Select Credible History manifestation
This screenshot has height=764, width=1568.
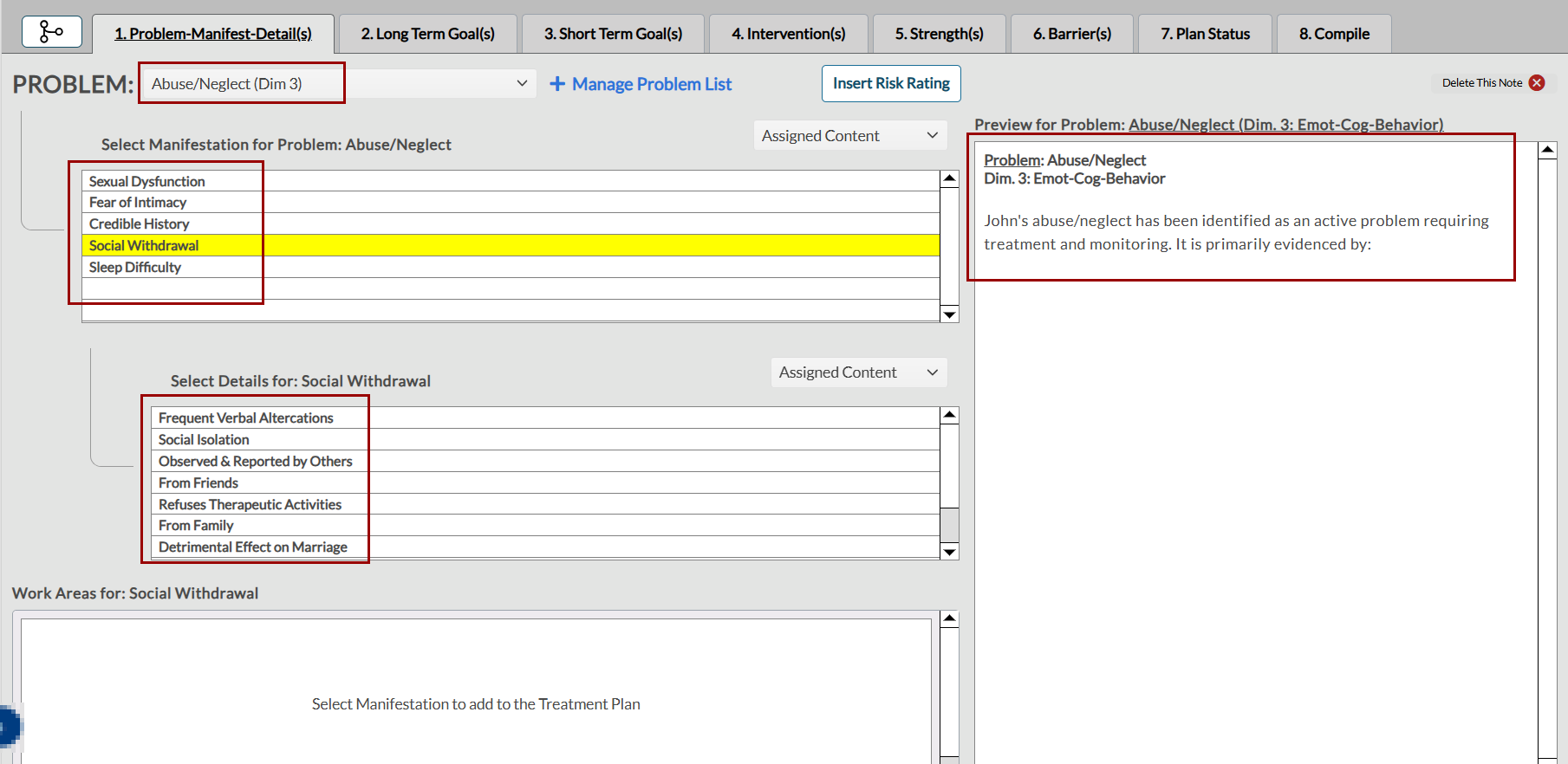tap(511, 224)
